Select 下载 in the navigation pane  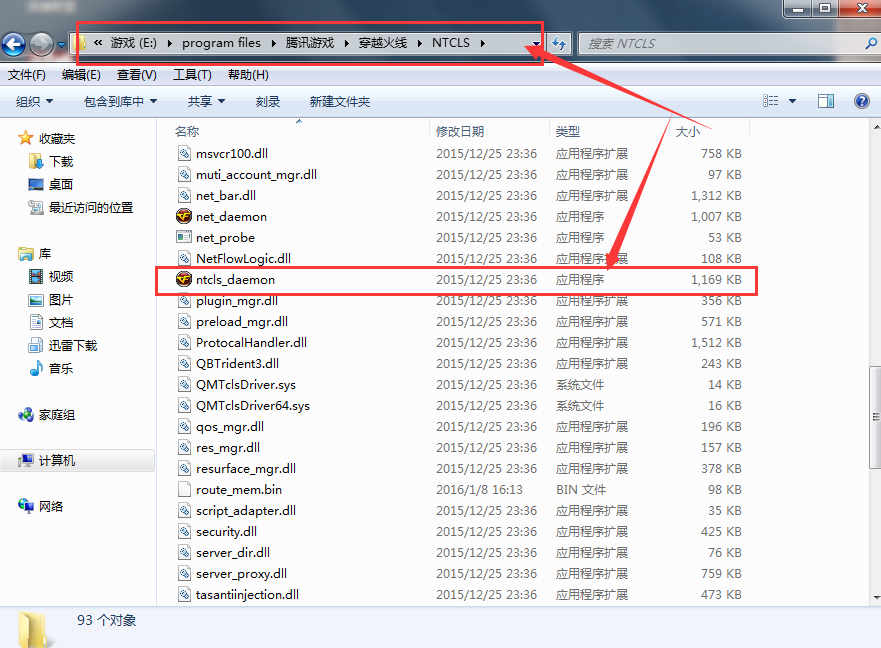(x=61, y=162)
